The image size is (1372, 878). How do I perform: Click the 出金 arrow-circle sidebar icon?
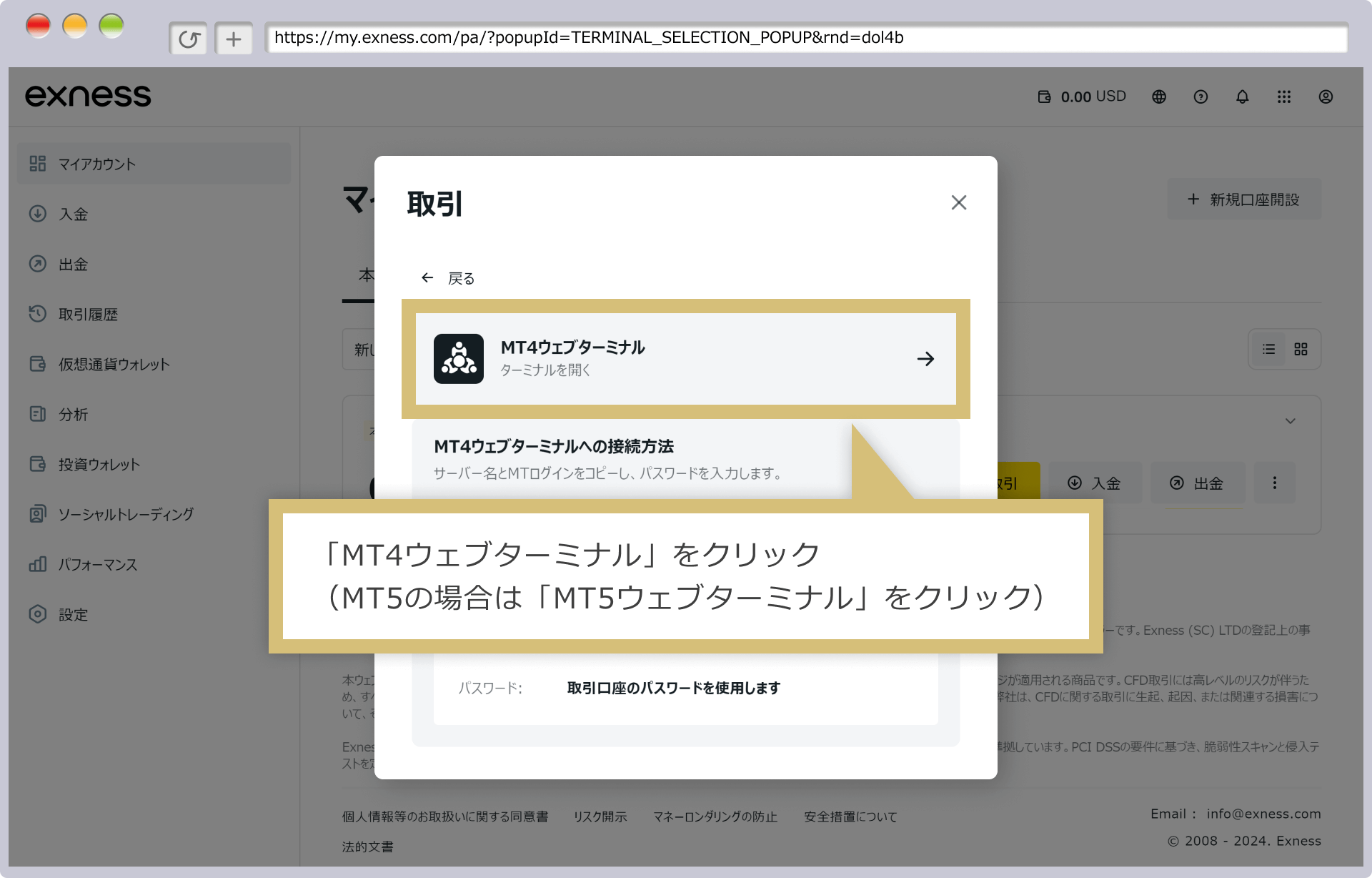(38, 264)
